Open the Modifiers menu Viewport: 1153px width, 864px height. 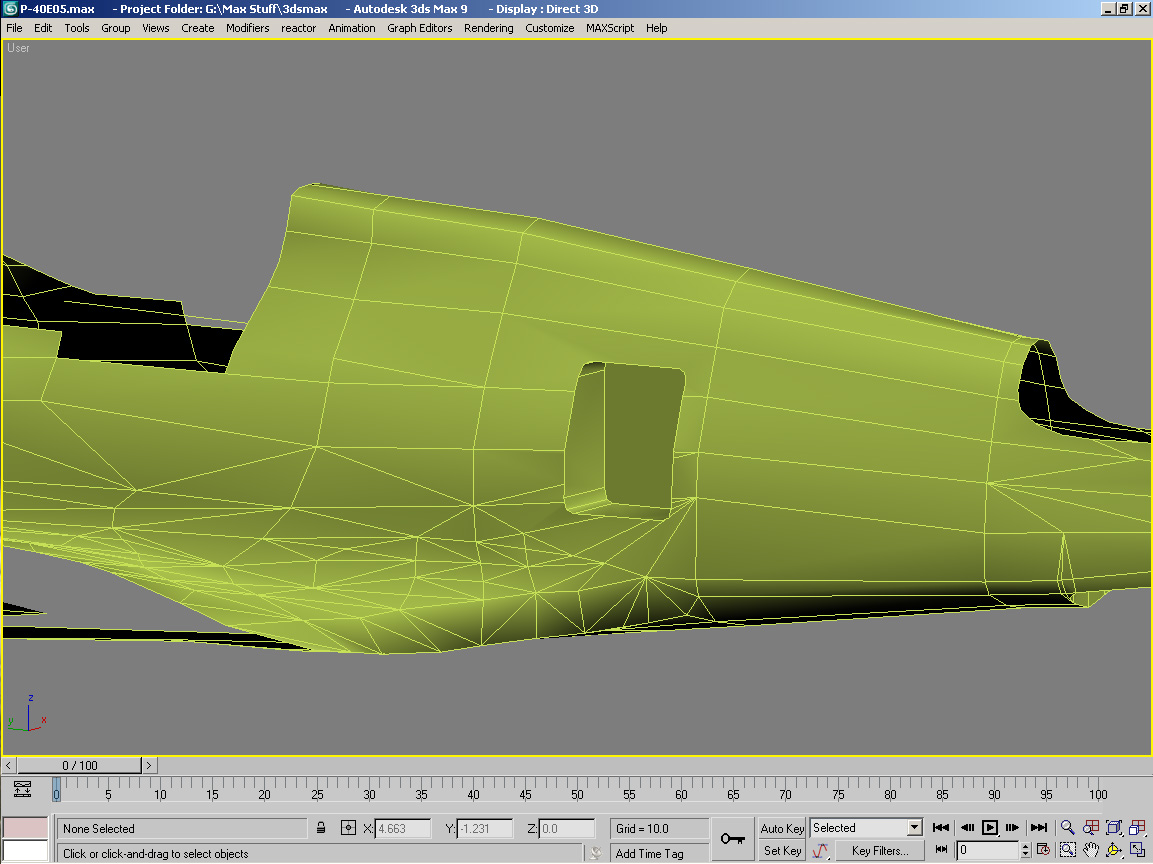(x=247, y=28)
